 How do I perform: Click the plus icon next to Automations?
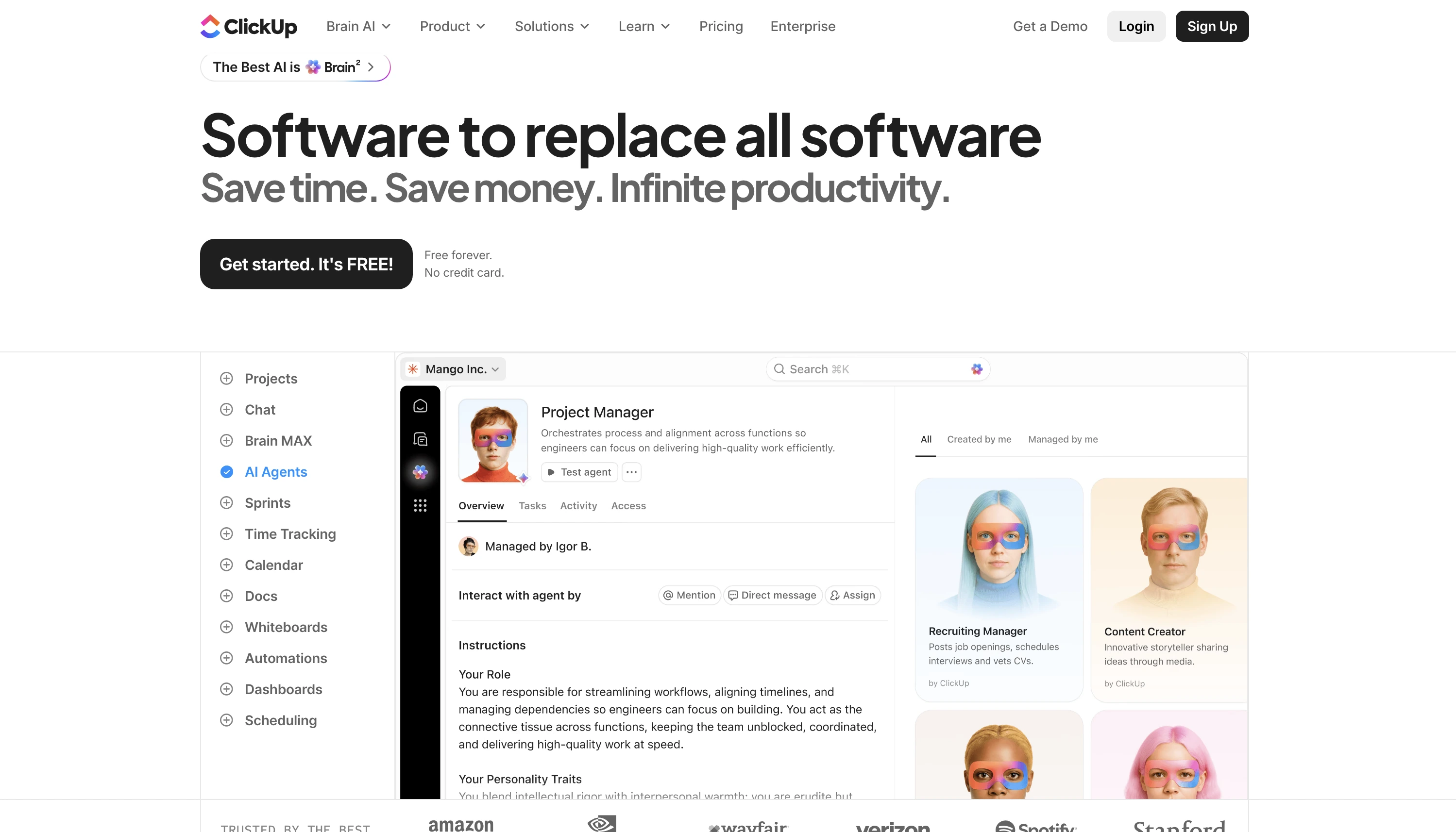pyautogui.click(x=226, y=658)
